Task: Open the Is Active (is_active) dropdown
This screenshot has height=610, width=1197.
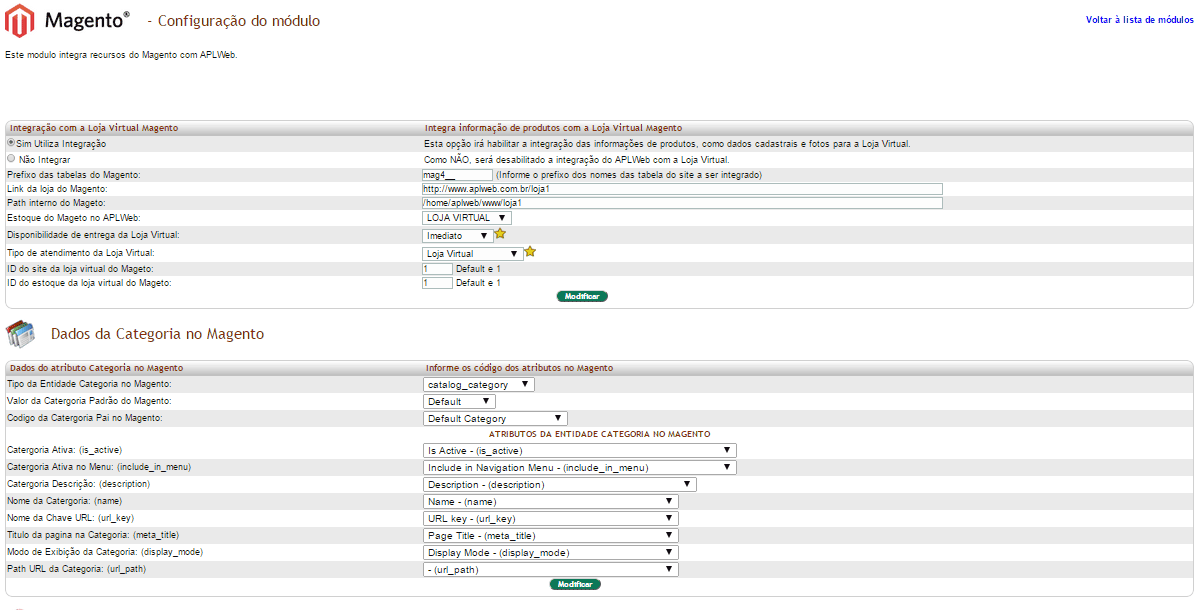Action: coord(580,450)
